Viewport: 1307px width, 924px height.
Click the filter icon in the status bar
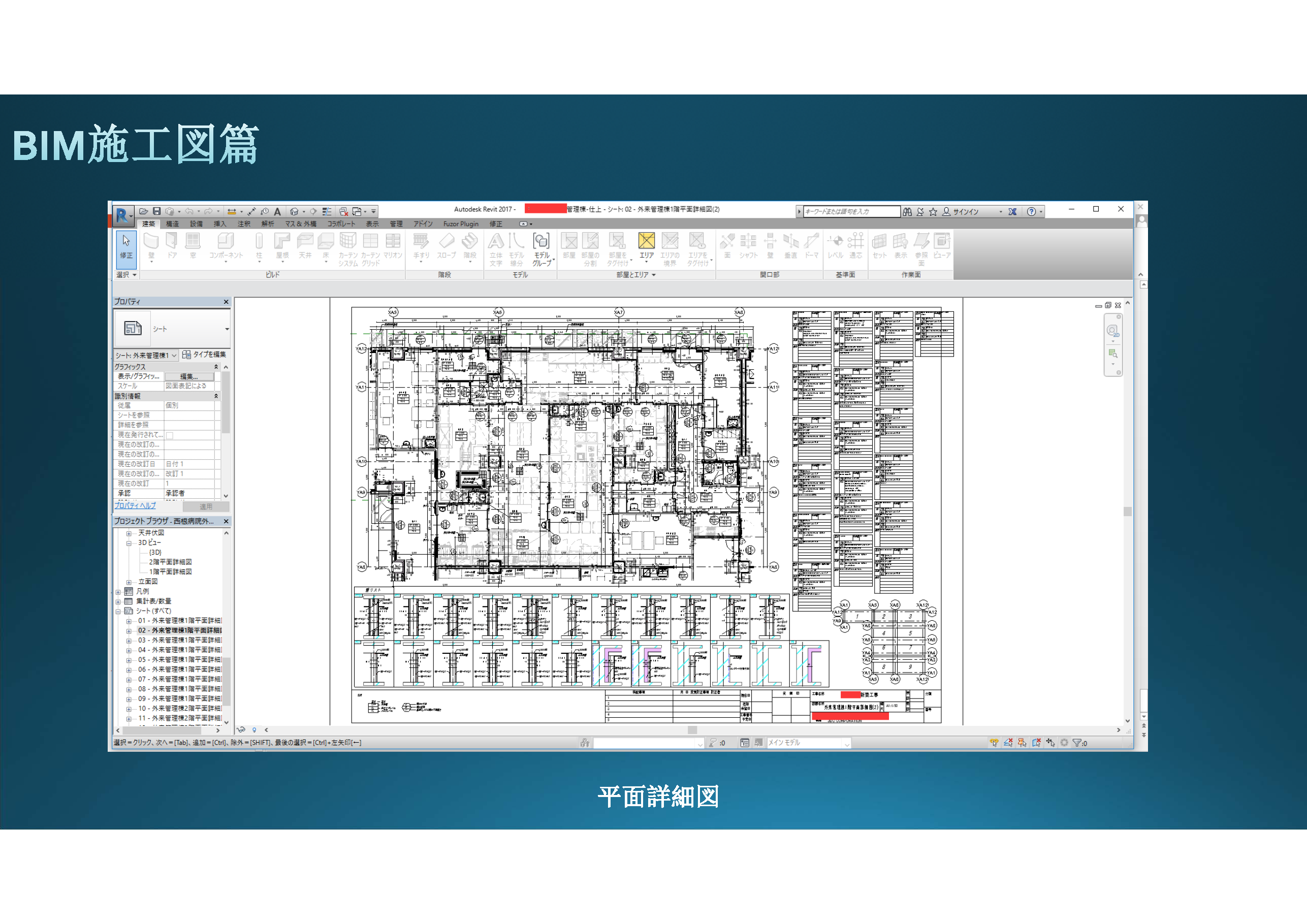pyautogui.click(x=1076, y=743)
